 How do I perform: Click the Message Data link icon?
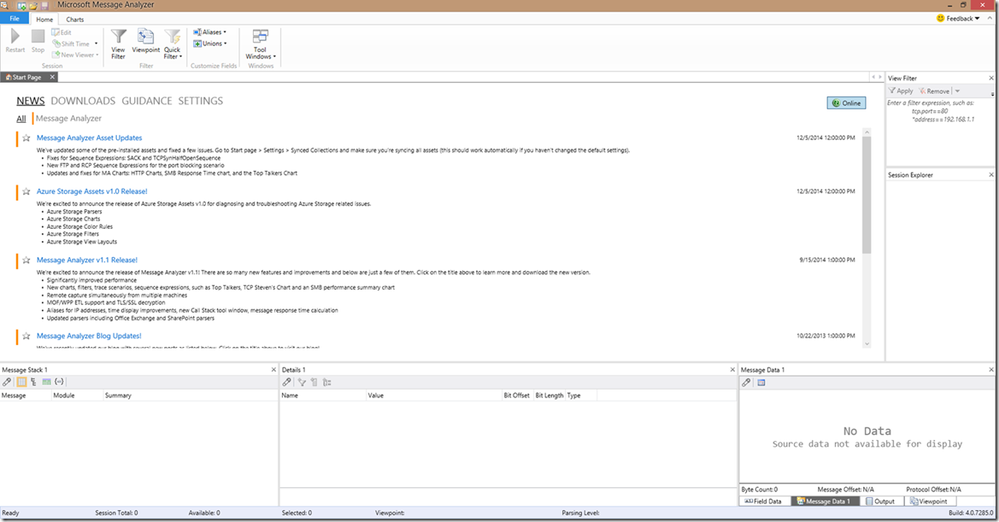[746, 382]
